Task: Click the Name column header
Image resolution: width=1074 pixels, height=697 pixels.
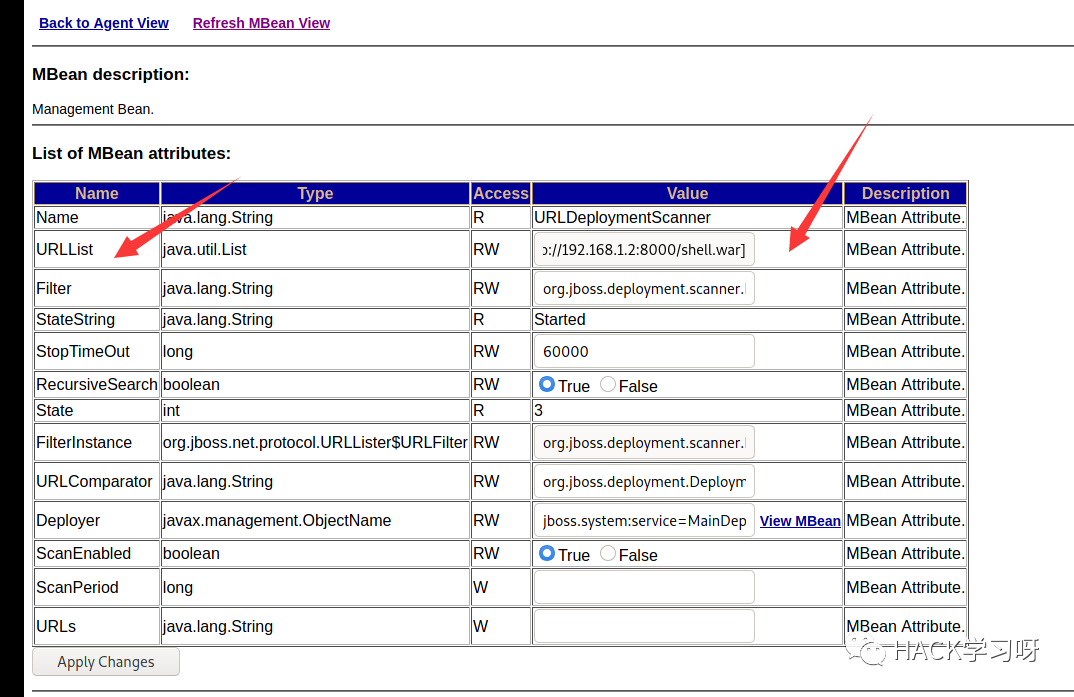Action: coord(97,193)
